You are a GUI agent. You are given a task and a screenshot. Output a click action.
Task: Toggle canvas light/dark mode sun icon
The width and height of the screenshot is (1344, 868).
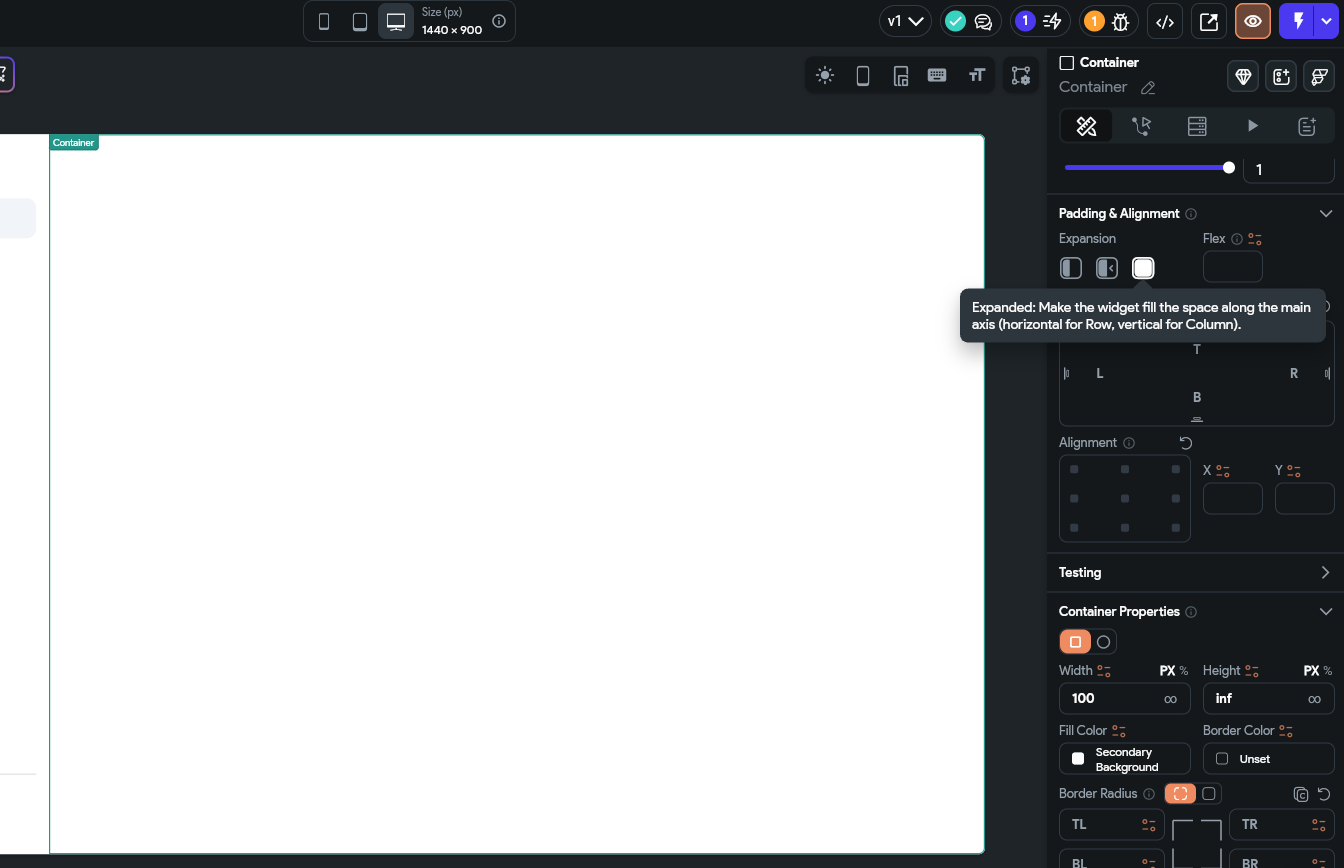(825, 75)
